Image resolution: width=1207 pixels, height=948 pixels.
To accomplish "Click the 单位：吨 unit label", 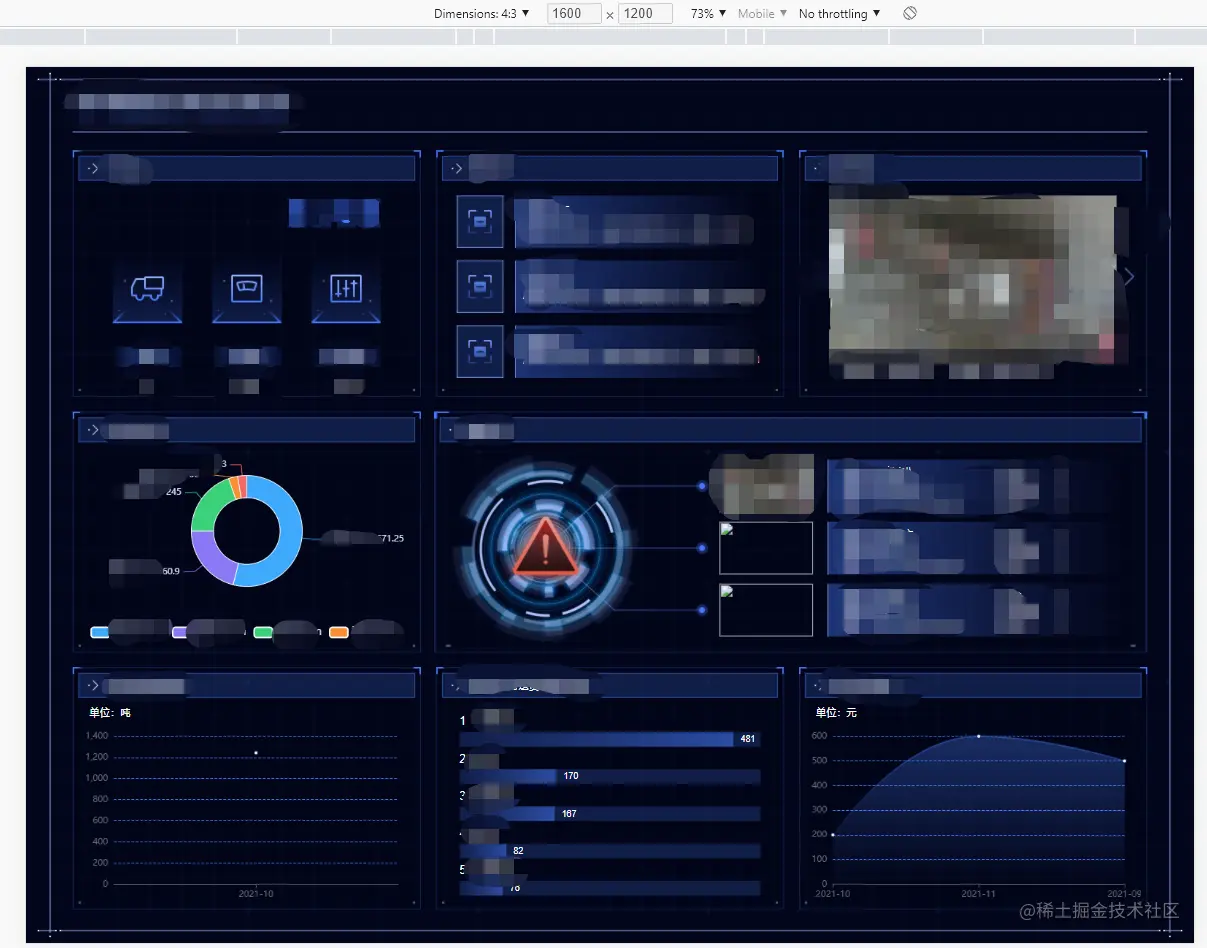I will click(110, 713).
